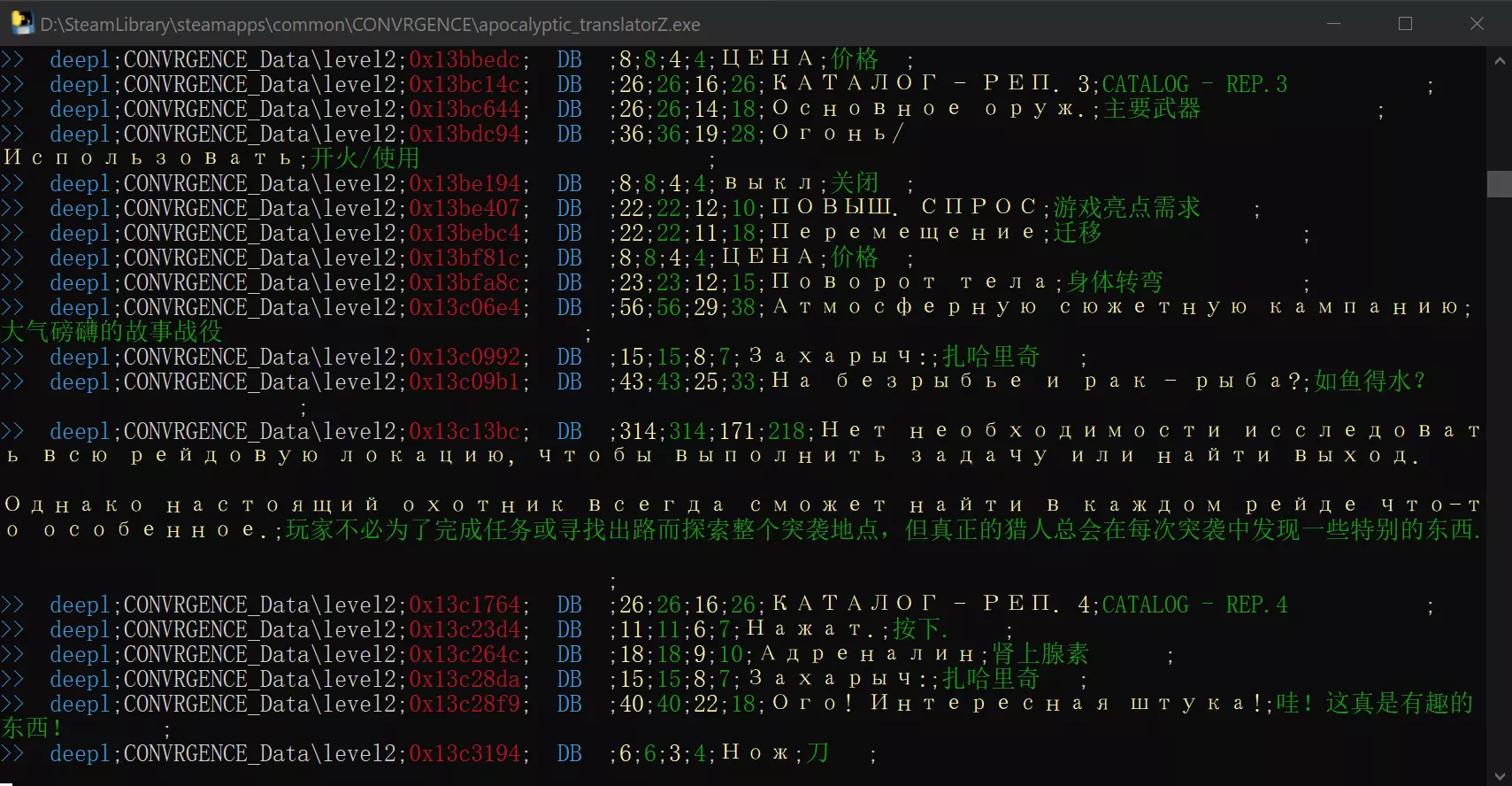The height and width of the screenshot is (786, 1512).
Task: Select the address 0x13bf81c
Action: [464, 258]
